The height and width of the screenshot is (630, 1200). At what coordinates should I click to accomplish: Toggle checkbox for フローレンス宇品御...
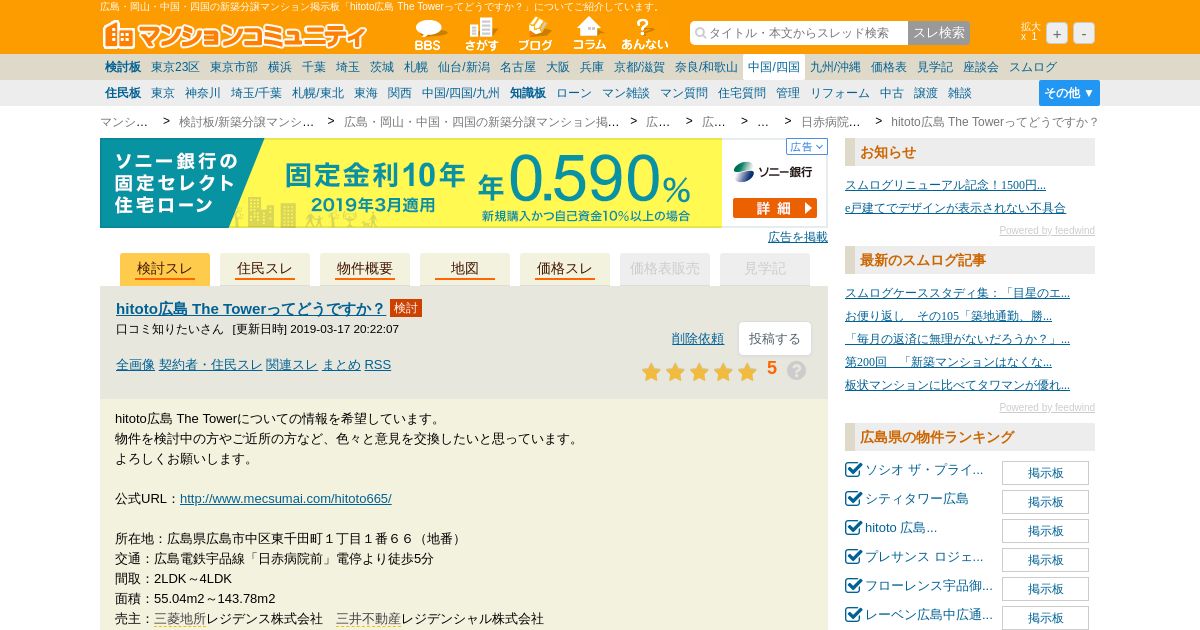pos(853,585)
